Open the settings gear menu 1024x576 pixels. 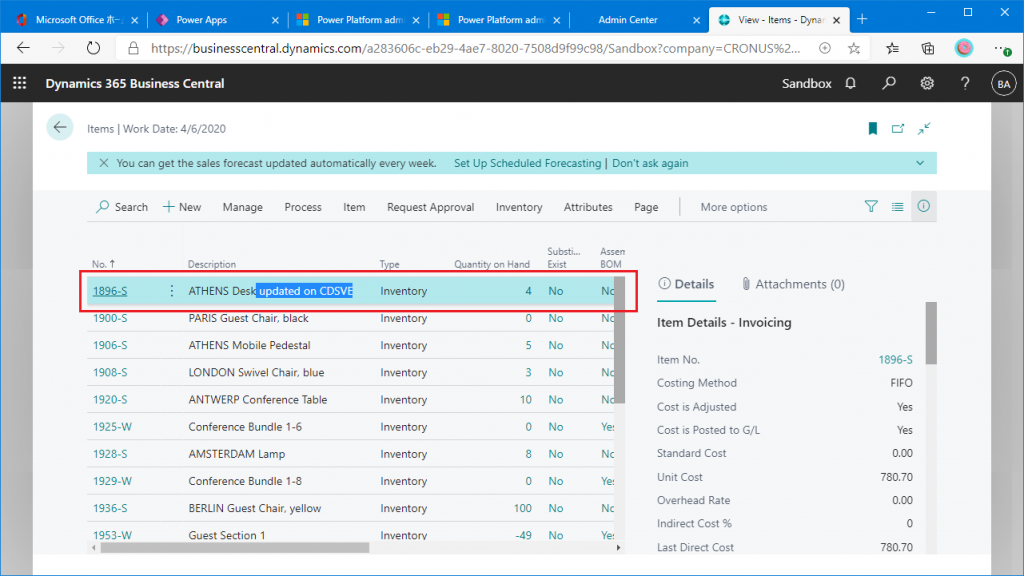point(927,83)
